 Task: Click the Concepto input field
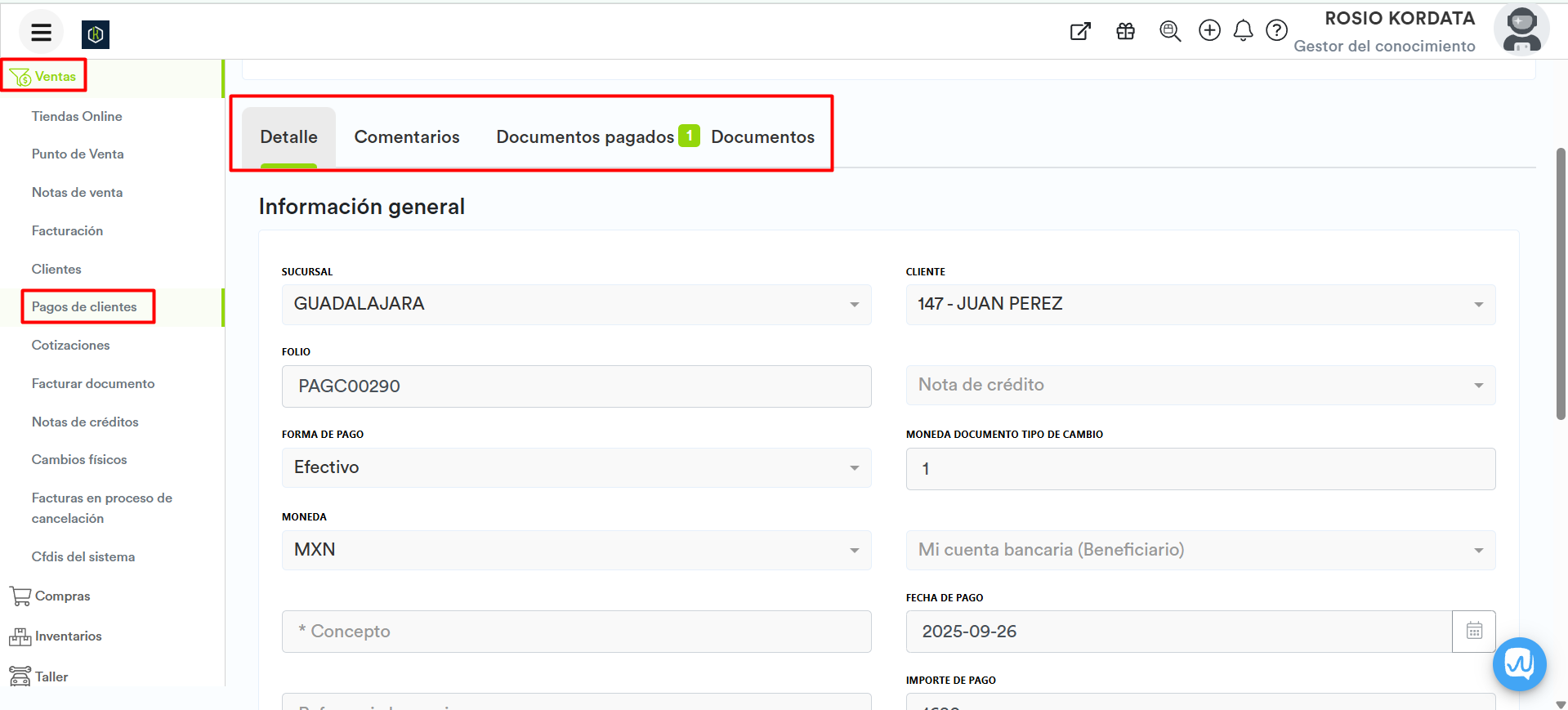tap(576, 632)
